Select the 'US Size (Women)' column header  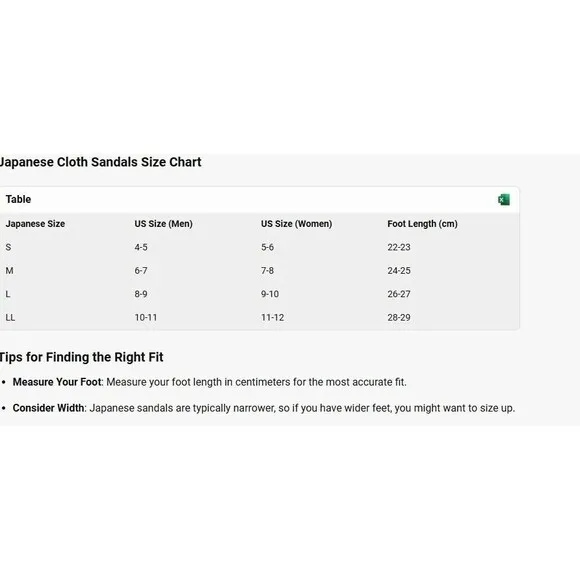[x=297, y=224]
